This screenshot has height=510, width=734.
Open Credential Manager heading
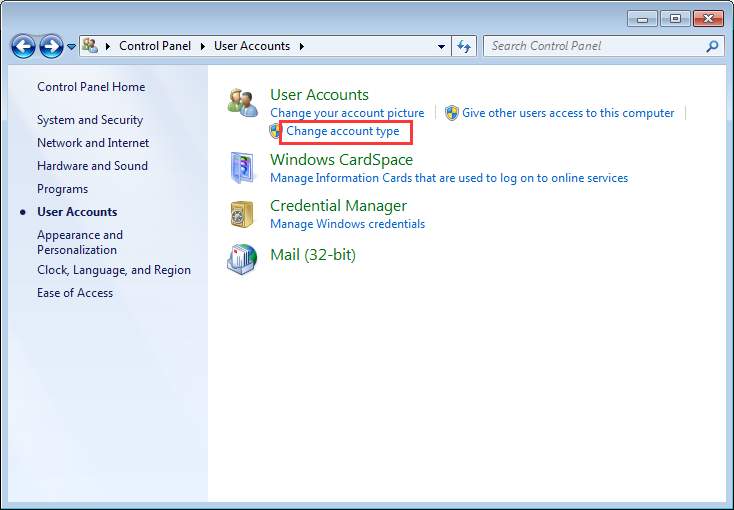point(338,206)
